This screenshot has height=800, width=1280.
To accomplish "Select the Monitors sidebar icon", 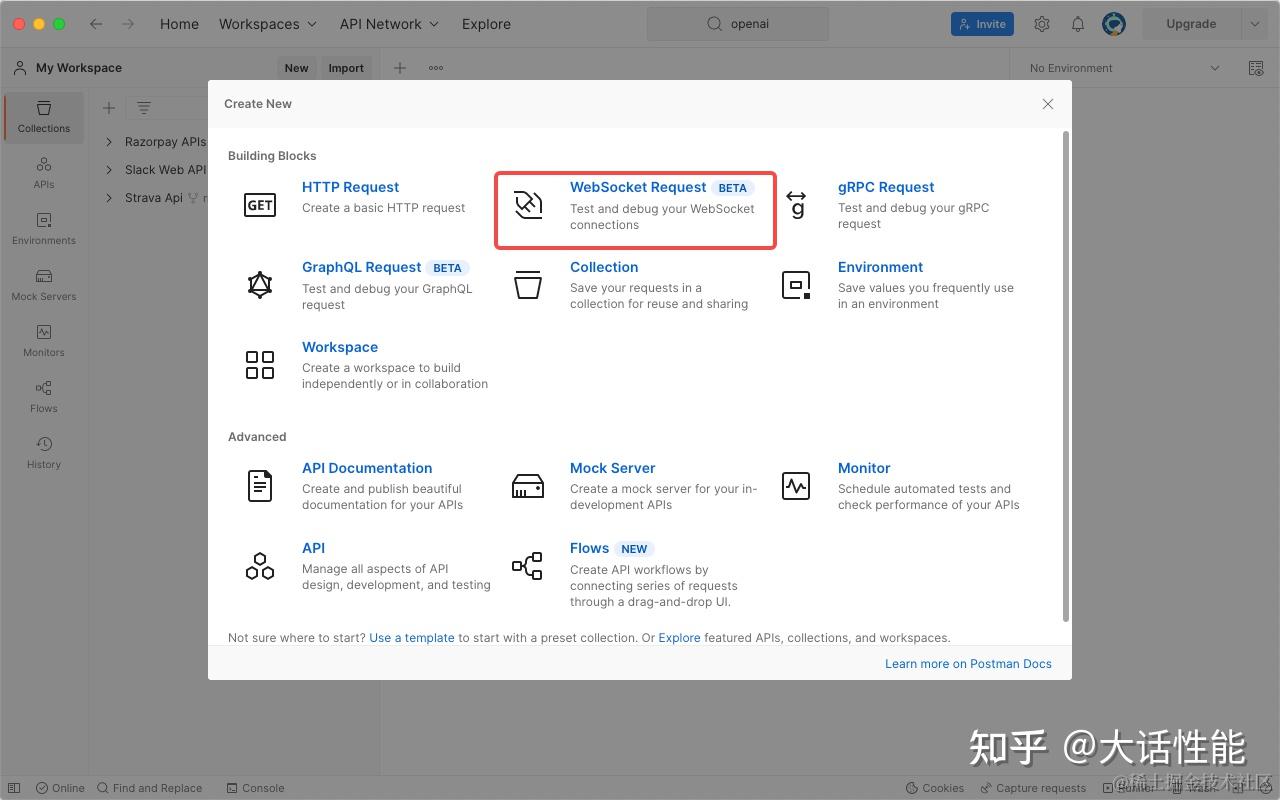I will click(43, 341).
